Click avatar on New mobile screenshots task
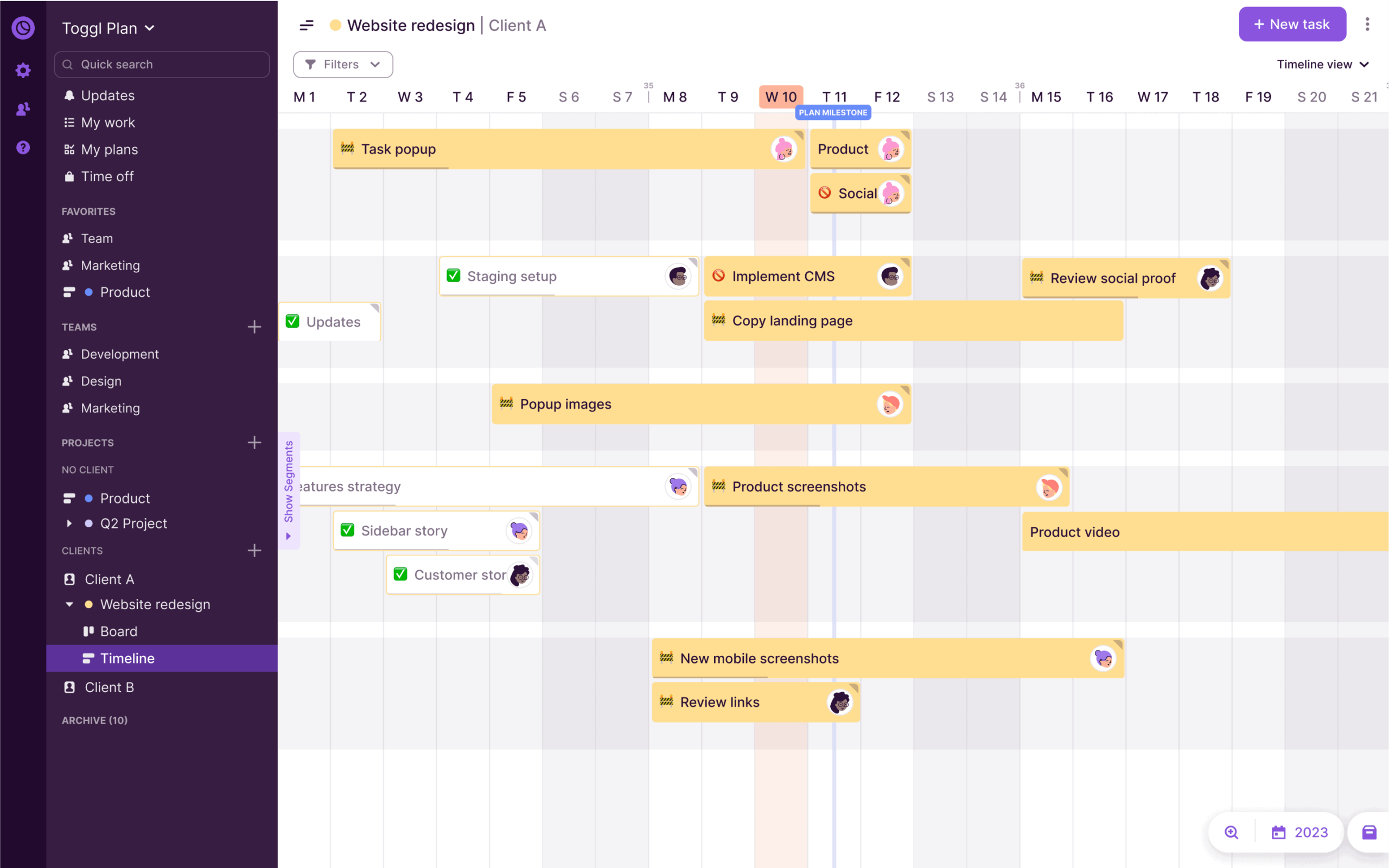This screenshot has height=868, width=1389. click(x=1103, y=659)
